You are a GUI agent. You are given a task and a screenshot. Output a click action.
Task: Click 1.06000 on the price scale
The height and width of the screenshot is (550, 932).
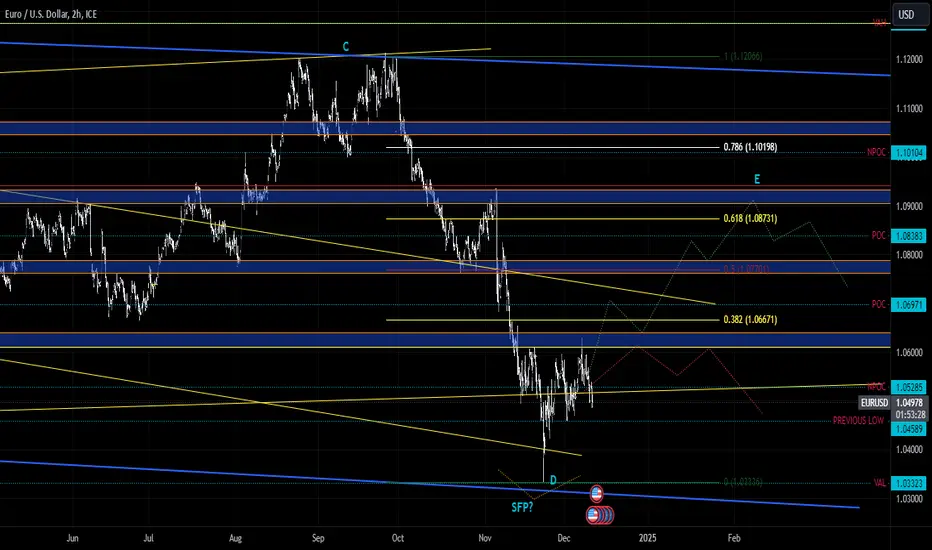pyautogui.click(x=909, y=353)
